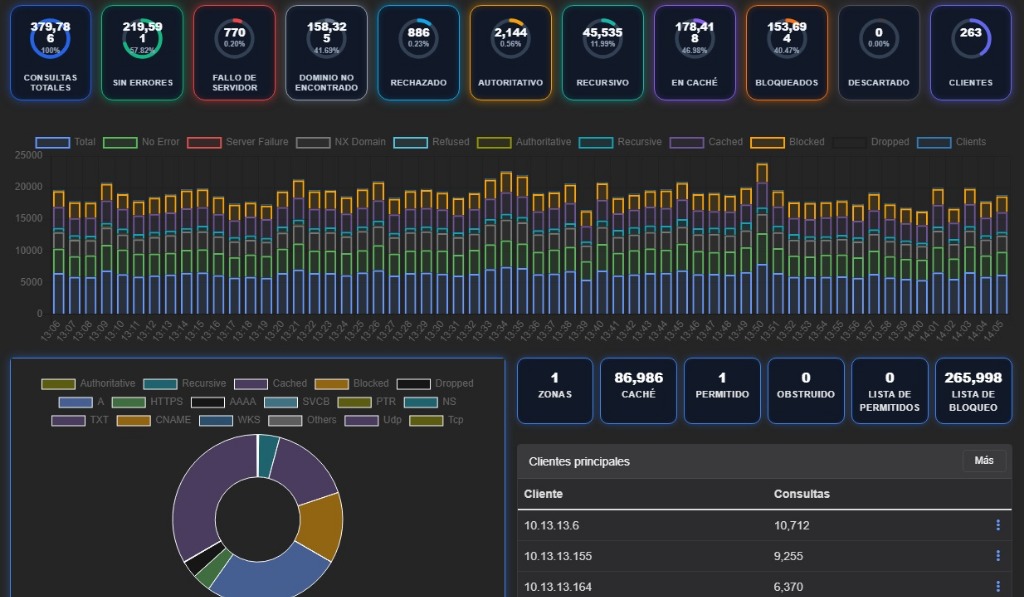This screenshot has height=597, width=1024.
Task: Toggle the SVCB record type legend
Action: [297, 402]
